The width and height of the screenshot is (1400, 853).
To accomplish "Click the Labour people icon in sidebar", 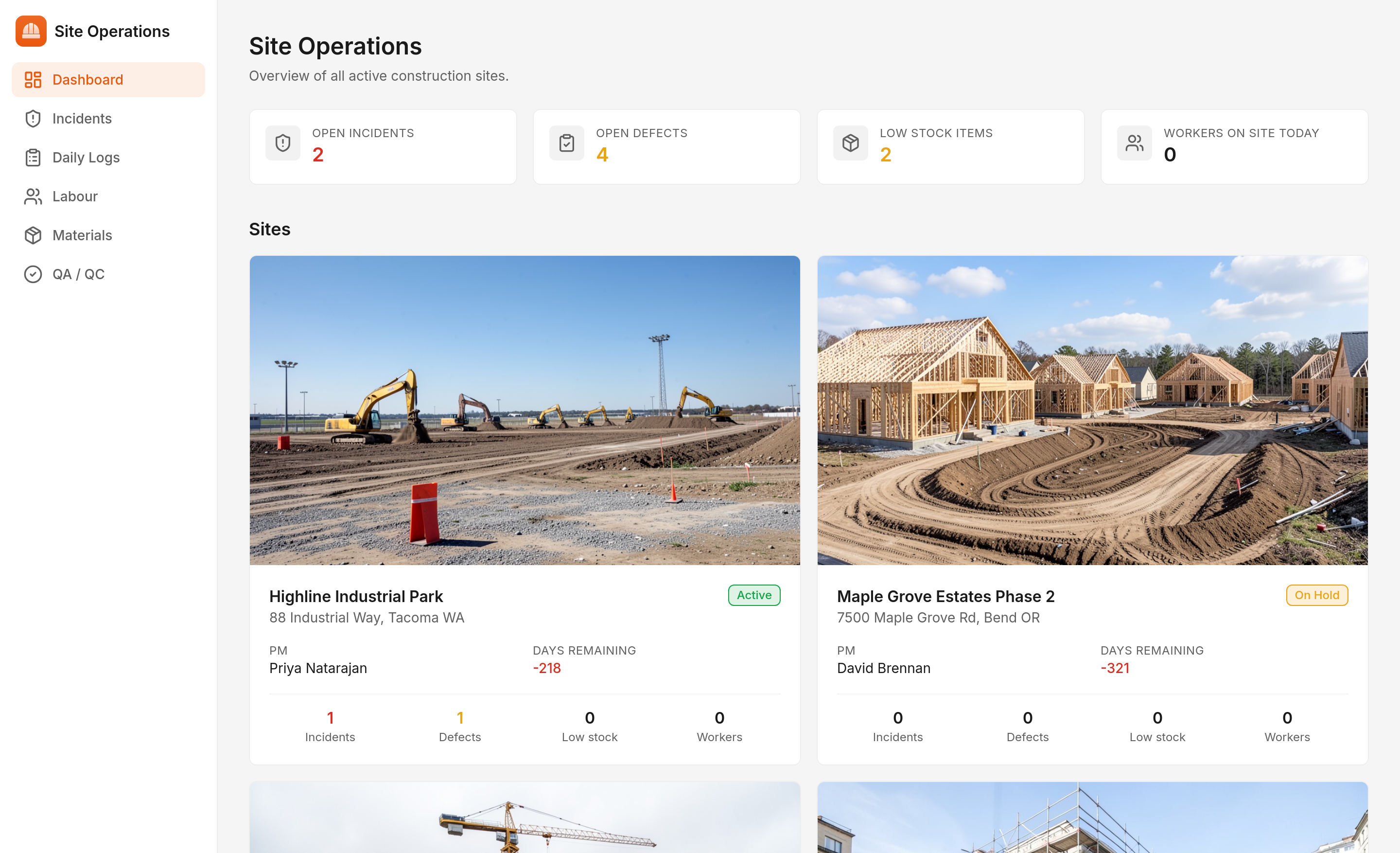I will pyautogui.click(x=33, y=196).
